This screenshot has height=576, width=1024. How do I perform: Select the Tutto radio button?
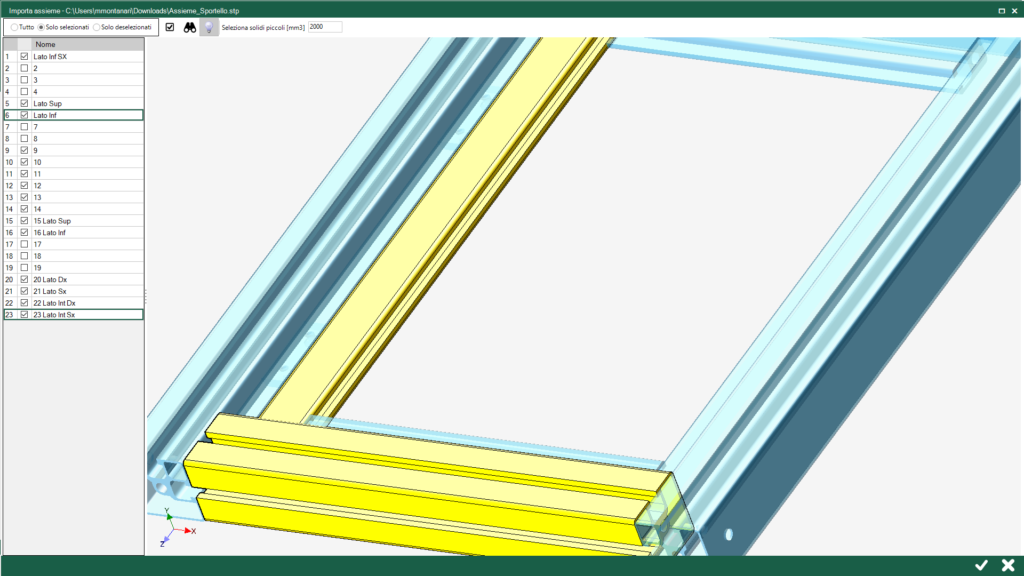[x=15, y=27]
